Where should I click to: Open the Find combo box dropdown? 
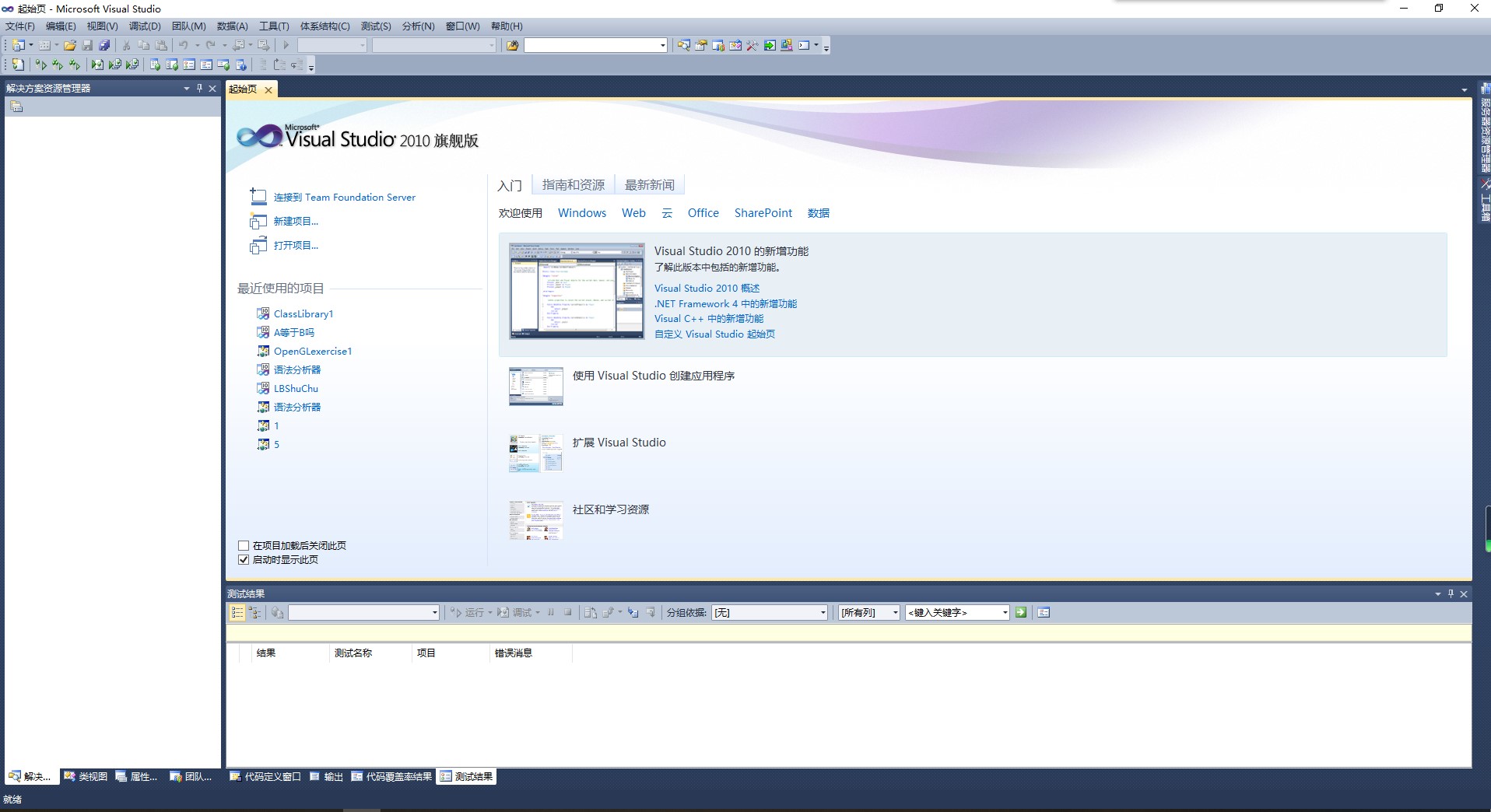coord(662,45)
